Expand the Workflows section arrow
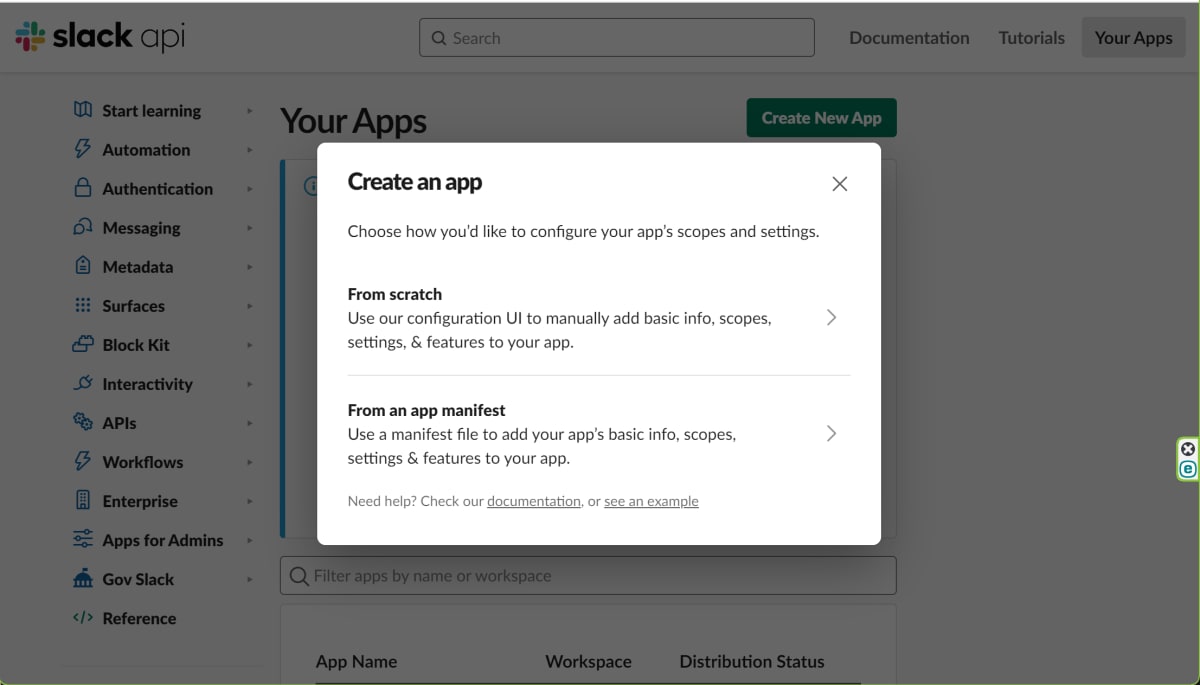 (249, 462)
